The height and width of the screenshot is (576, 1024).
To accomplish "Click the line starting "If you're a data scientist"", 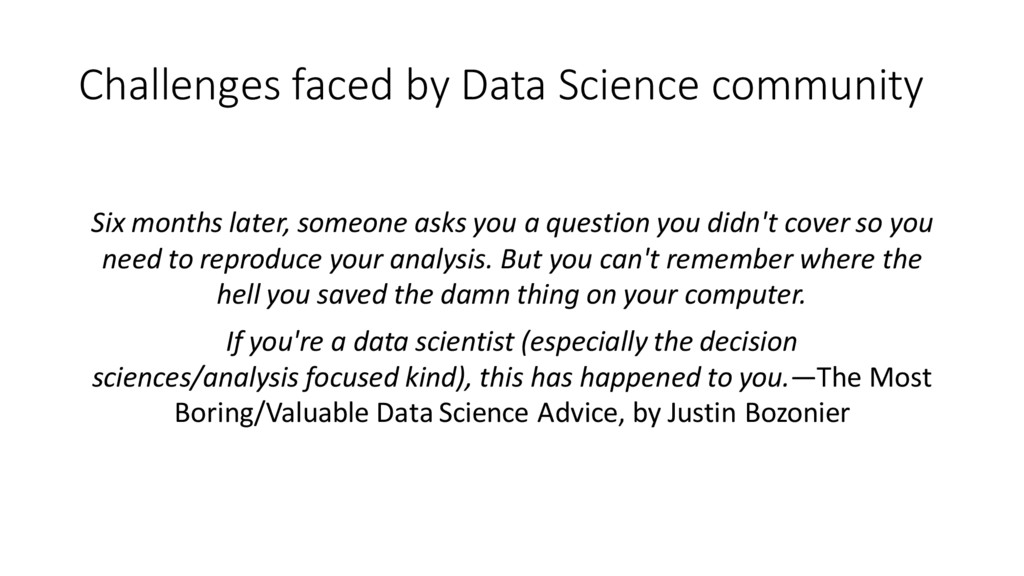I will (x=511, y=342).
